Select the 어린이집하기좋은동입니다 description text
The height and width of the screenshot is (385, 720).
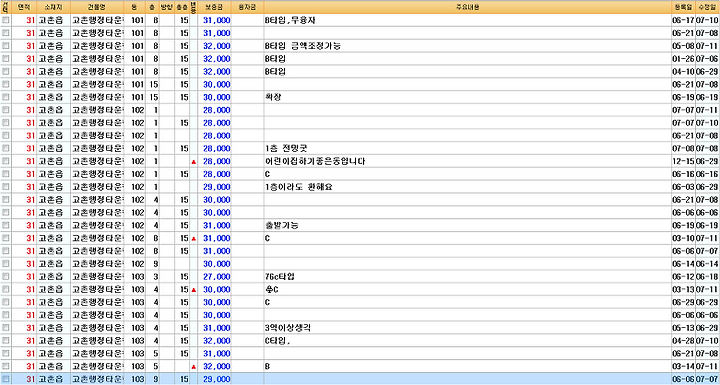click(x=315, y=162)
